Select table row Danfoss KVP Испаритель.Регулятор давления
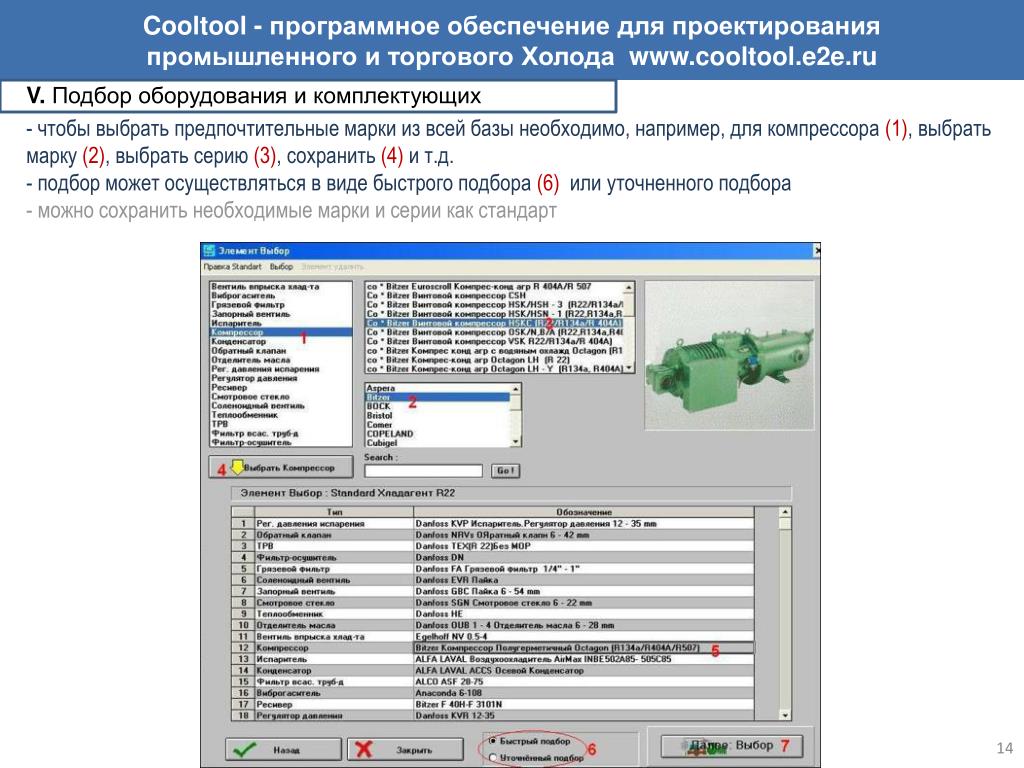The width and height of the screenshot is (1024, 768). click(x=584, y=524)
